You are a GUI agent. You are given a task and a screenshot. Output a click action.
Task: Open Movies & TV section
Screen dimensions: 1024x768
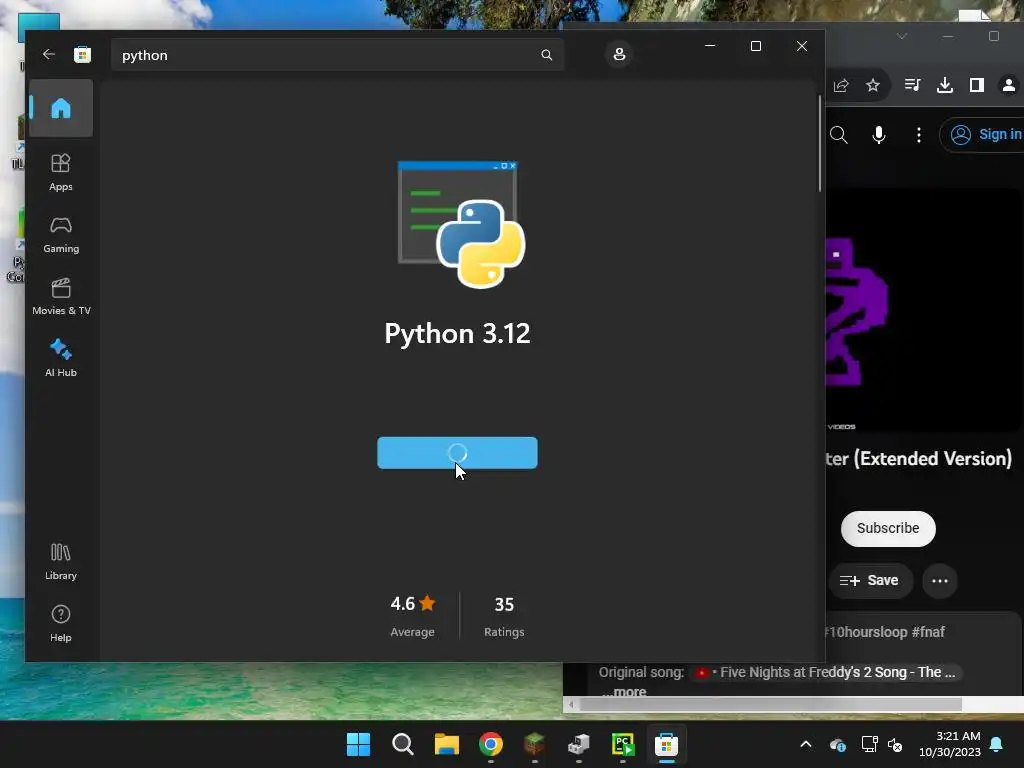coord(61,296)
